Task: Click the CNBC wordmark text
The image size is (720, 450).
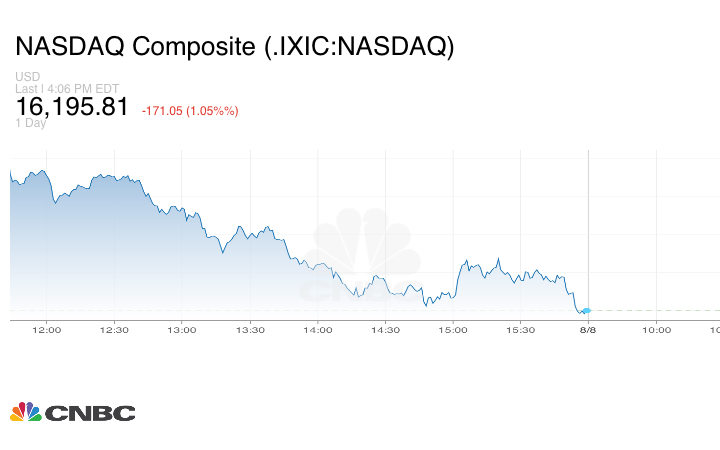Action: point(89,413)
